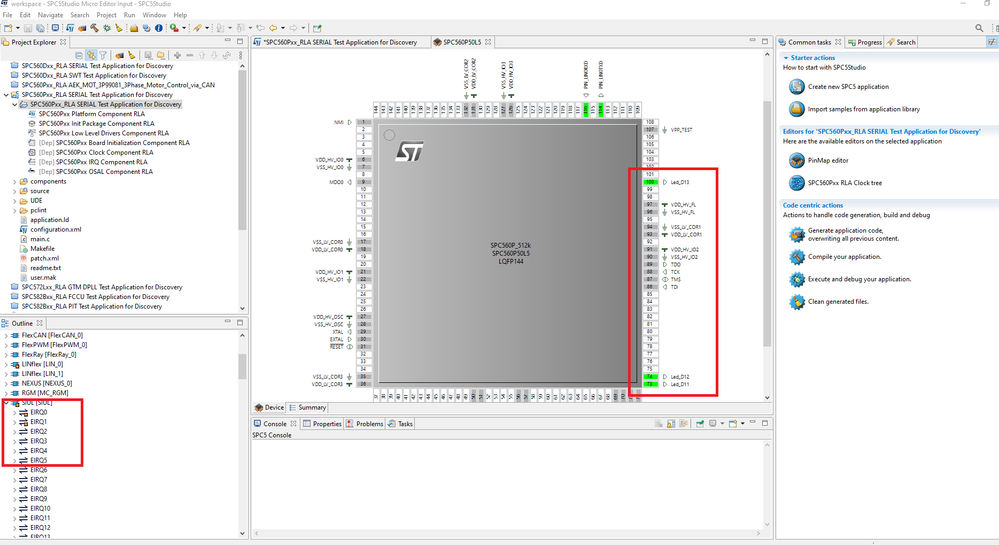Select LINFlex [LIN_0] in Outline

point(42,364)
